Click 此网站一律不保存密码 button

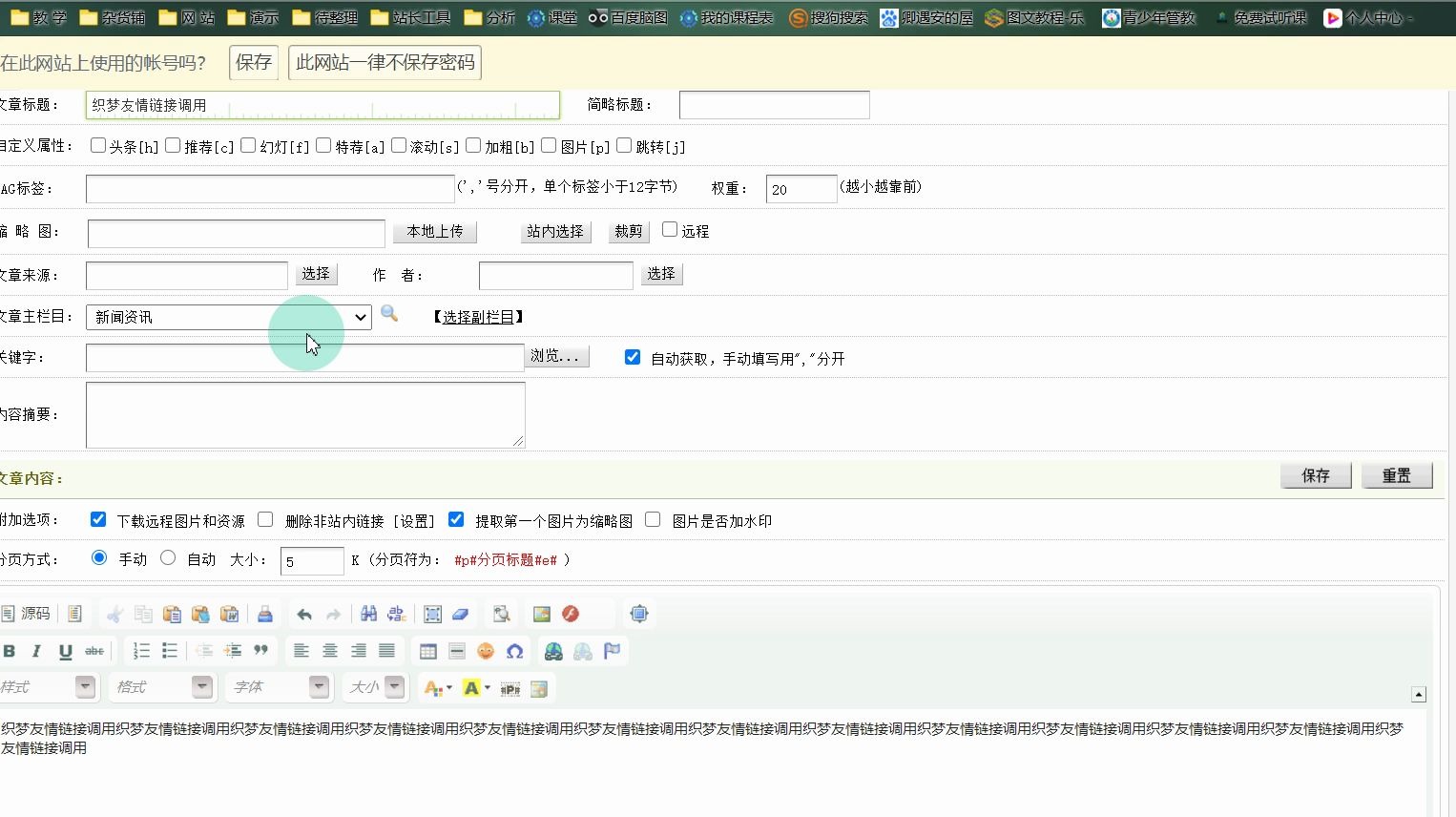(x=385, y=62)
